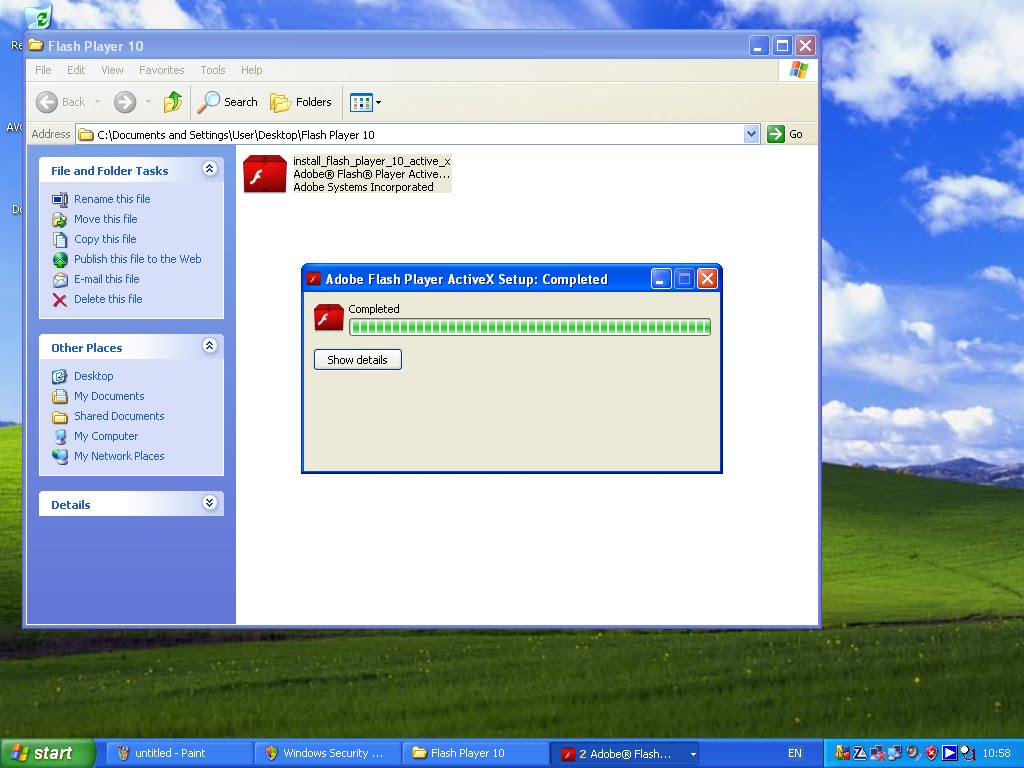This screenshot has width=1024, height=768.
Task: Click the Publish to Web globe icon
Action: pyautogui.click(x=59, y=259)
